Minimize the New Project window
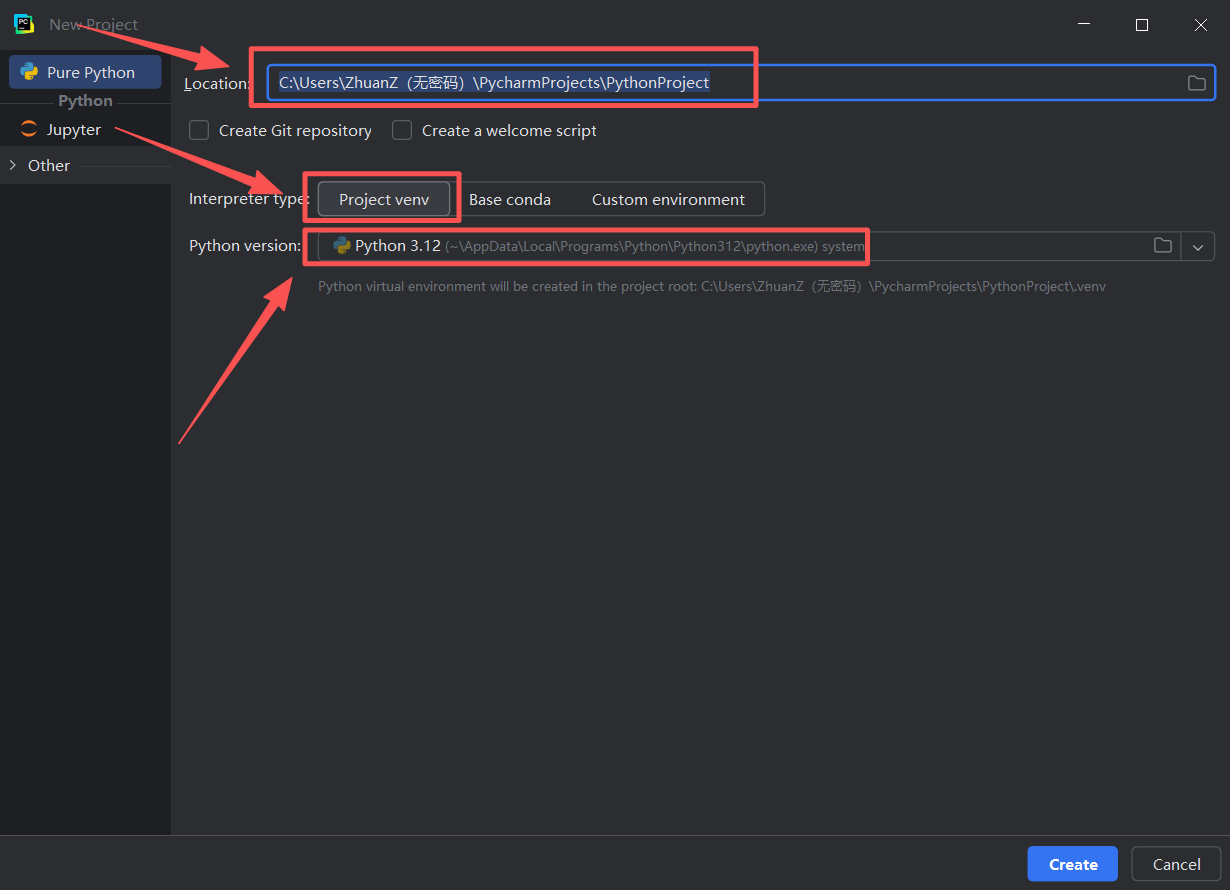The image size is (1230, 890). 1083,25
